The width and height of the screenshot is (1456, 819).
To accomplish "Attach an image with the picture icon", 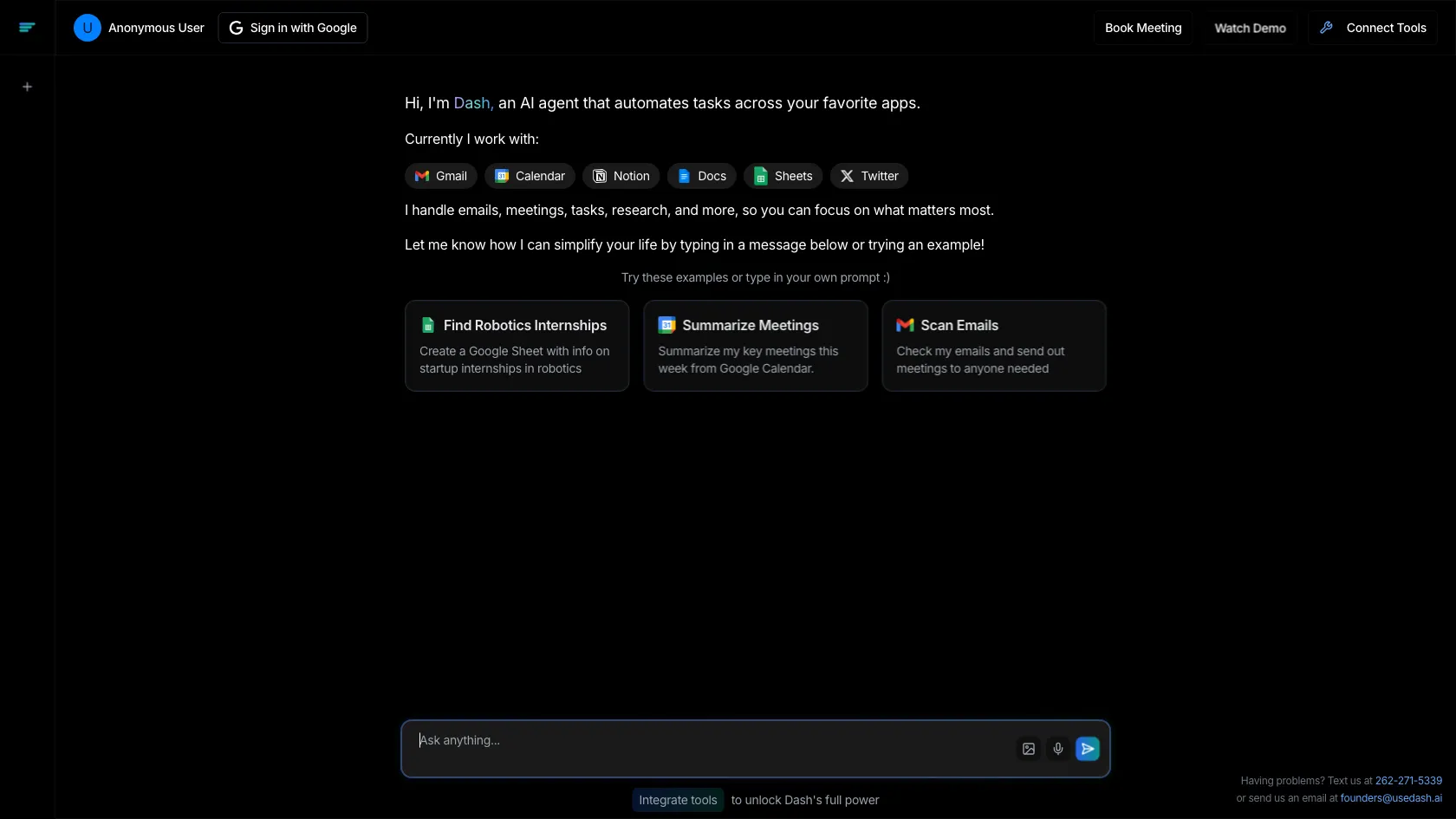I will [1029, 749].
